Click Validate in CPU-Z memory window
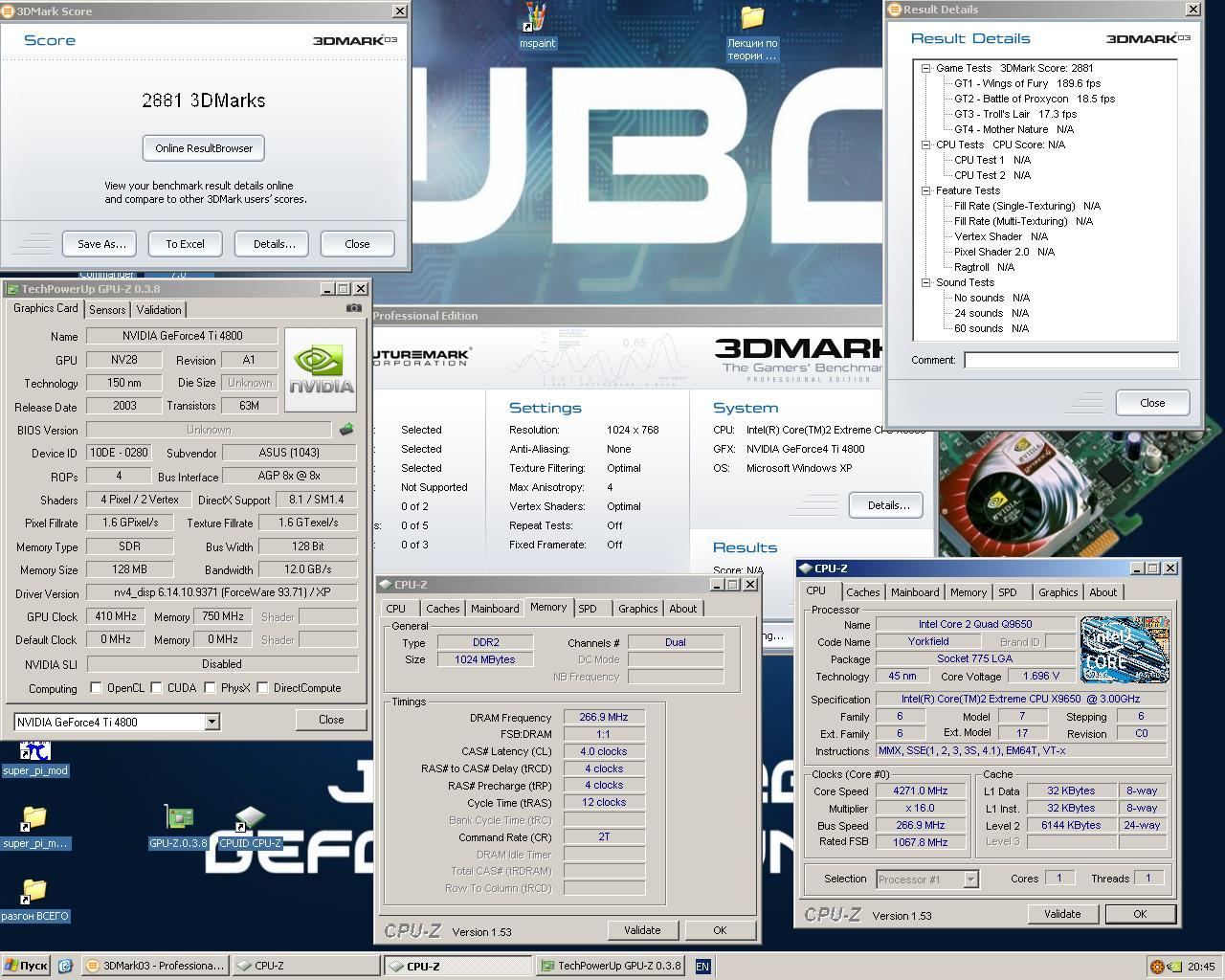The width and height of the screenshot is (1225, 980). (642, 930)
